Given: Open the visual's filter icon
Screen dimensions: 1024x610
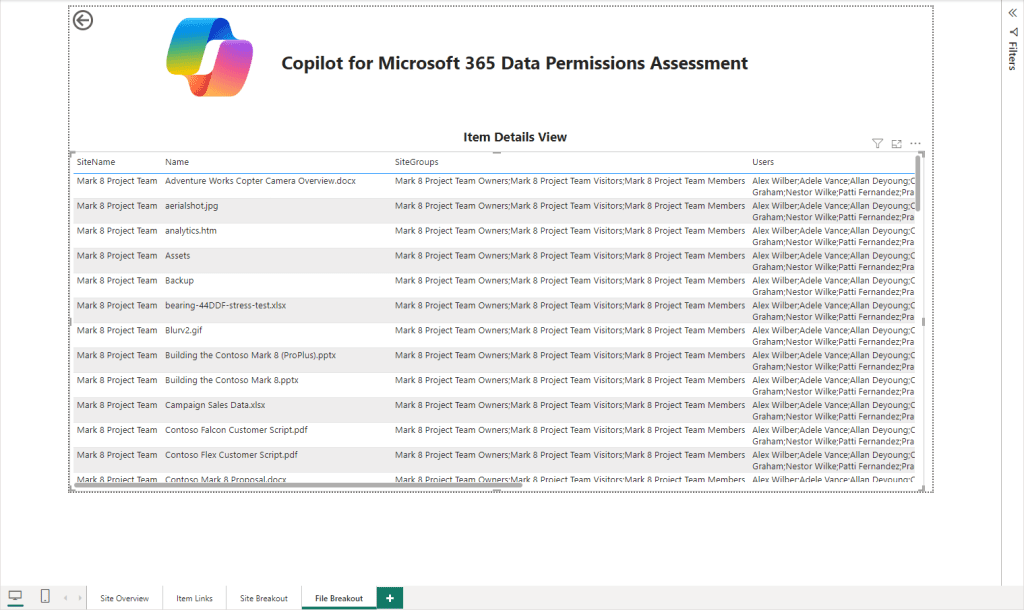Looking at the screenshot, I should click(x=877, y=144).
